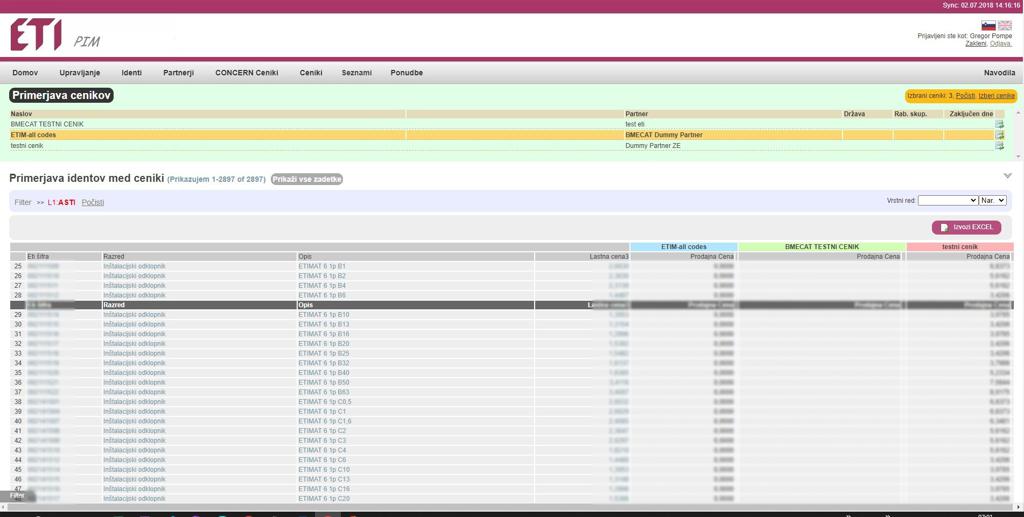Click row icon for ETIM-all codes
The width and height of the screenshot is (1024, 517).
(999, 135)
